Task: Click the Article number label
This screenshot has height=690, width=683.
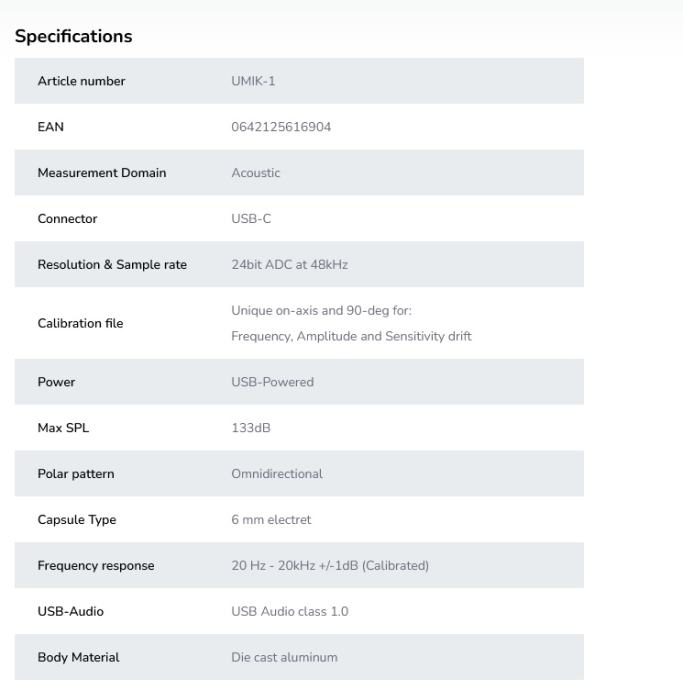Action: tap(81, 82)
